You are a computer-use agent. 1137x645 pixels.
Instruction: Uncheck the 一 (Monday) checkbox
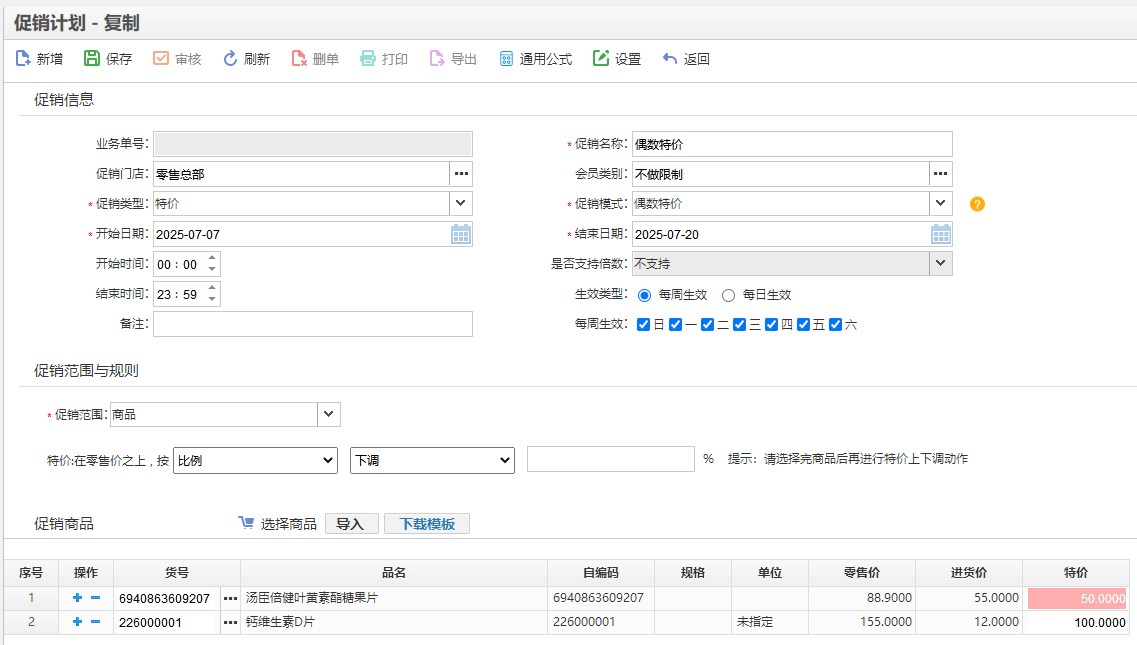click(675, 324)
